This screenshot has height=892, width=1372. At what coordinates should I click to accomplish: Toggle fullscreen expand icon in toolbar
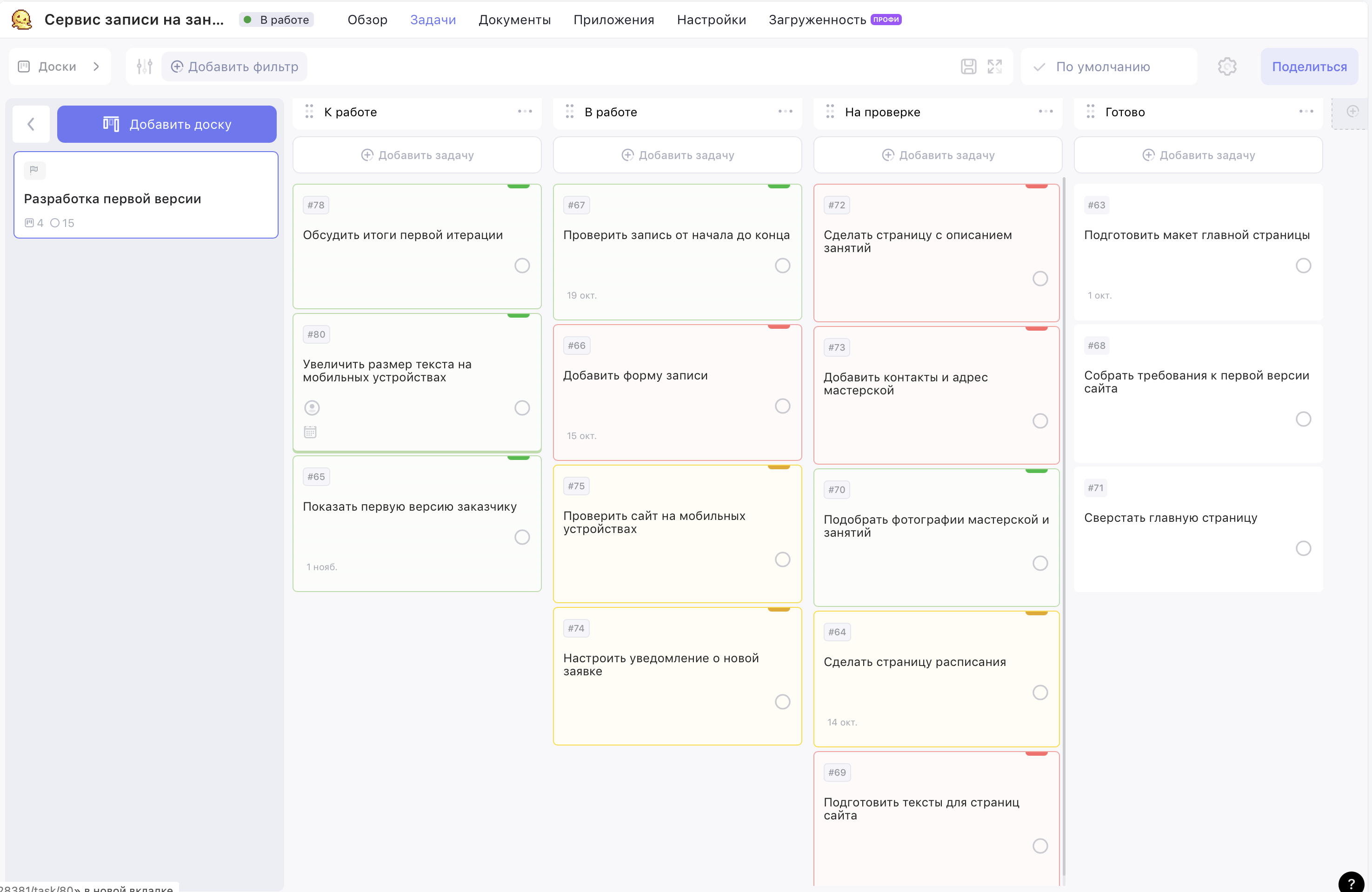[x=995, y=67]
